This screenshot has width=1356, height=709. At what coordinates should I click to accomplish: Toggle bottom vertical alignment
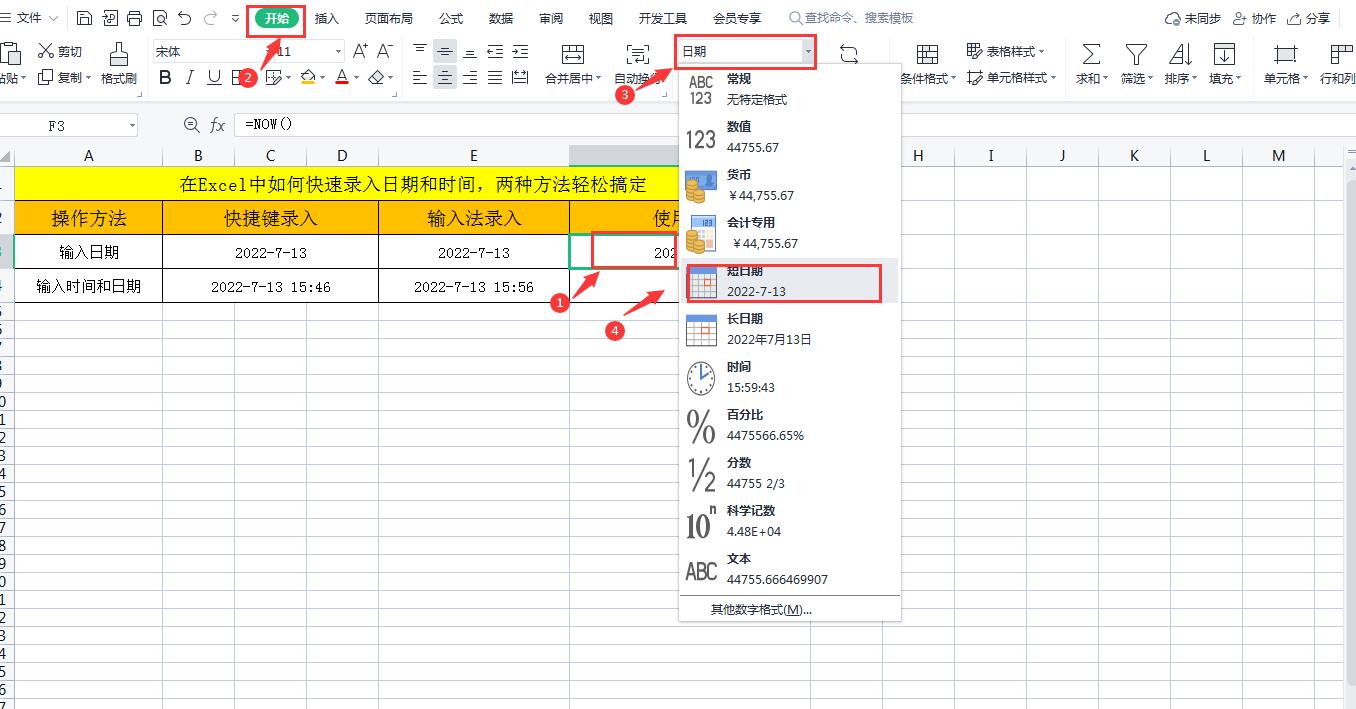pos(470,51)
